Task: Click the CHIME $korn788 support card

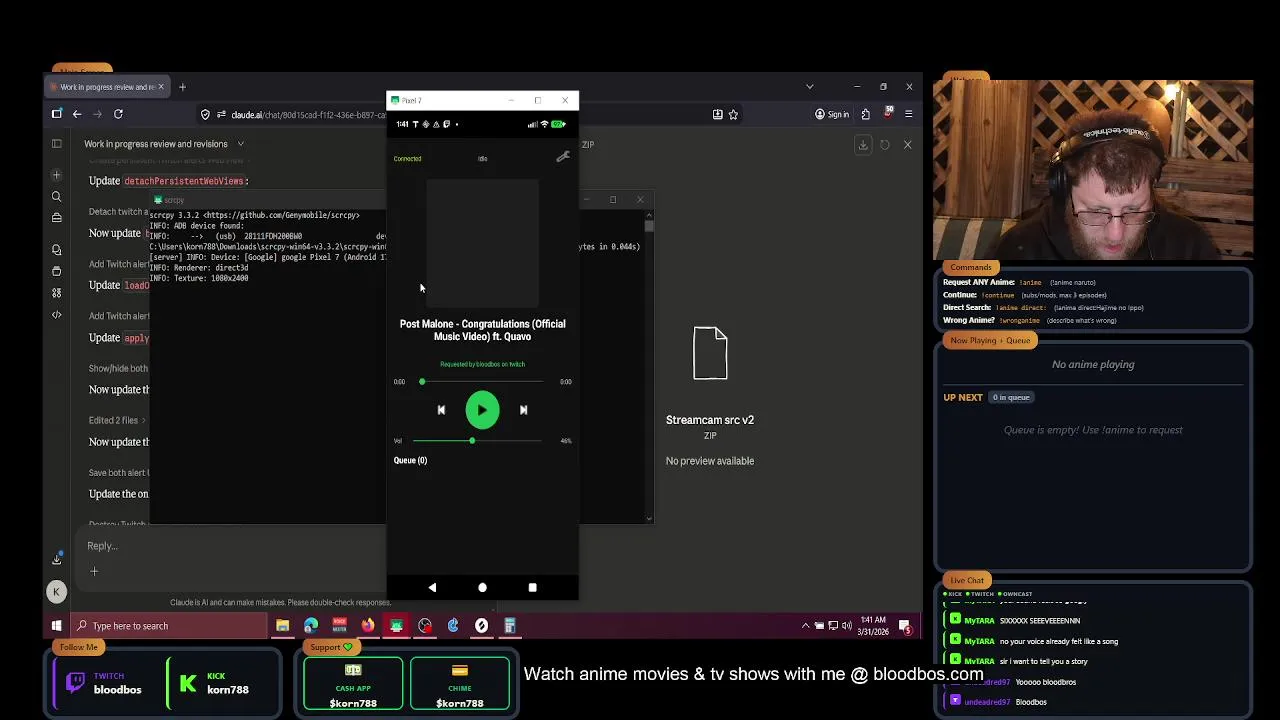Action: (460, 685)
